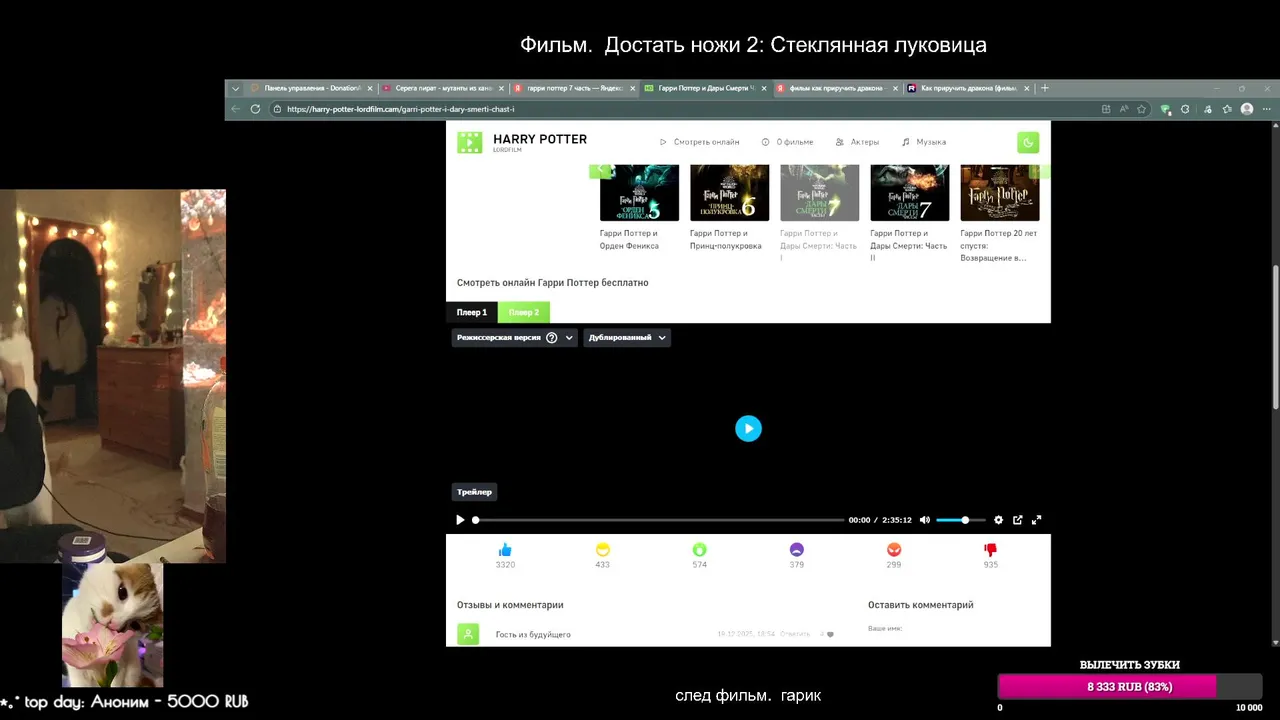The height and width of the screenshot is (720, 1280).
Task: Click the Гость из будуйщего commenter avatar
Action: 468,634
